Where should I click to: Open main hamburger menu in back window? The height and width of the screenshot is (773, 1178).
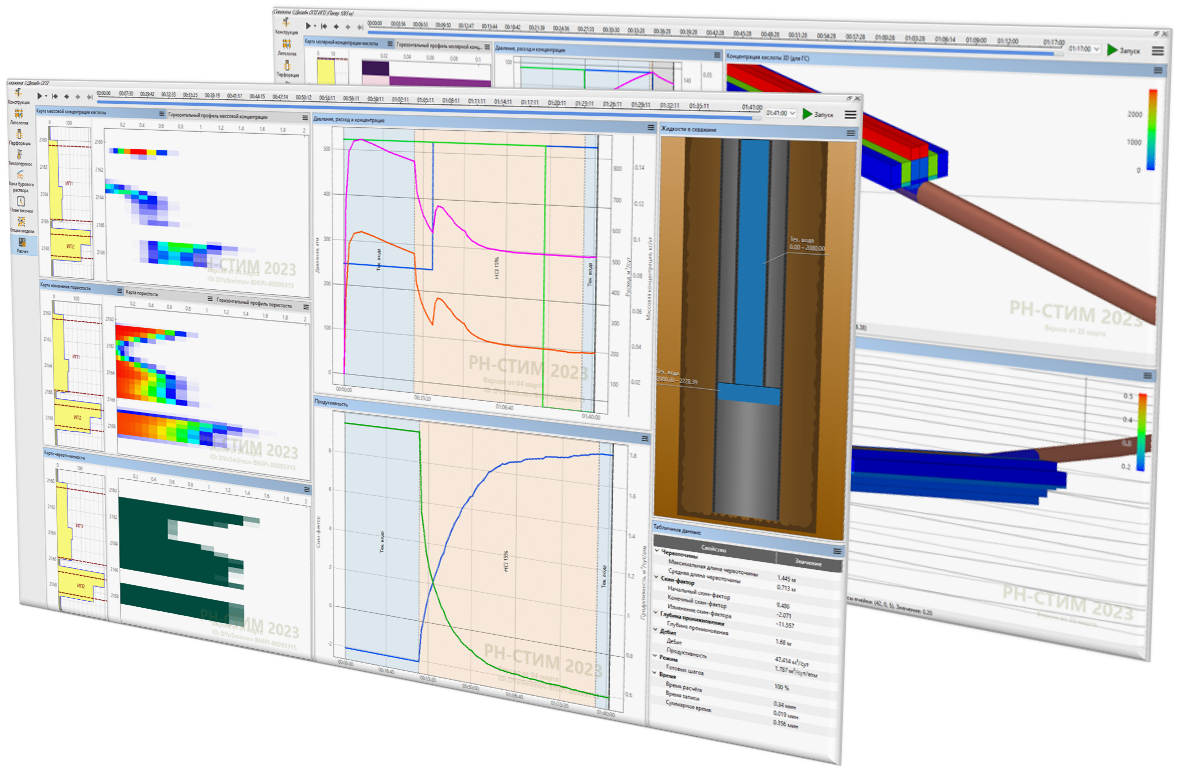point(1158,51)
